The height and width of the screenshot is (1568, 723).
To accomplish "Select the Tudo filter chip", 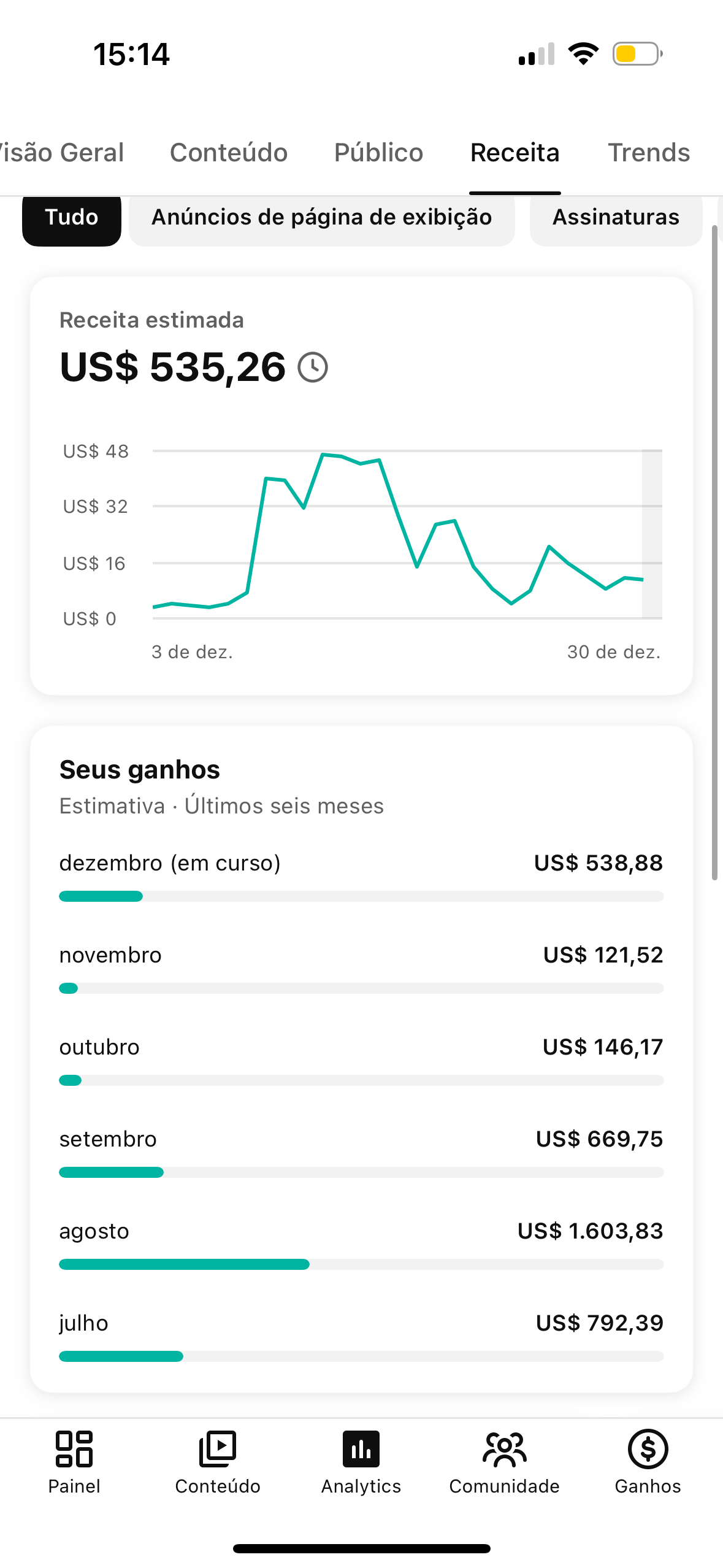I will [x=72, y=218].
